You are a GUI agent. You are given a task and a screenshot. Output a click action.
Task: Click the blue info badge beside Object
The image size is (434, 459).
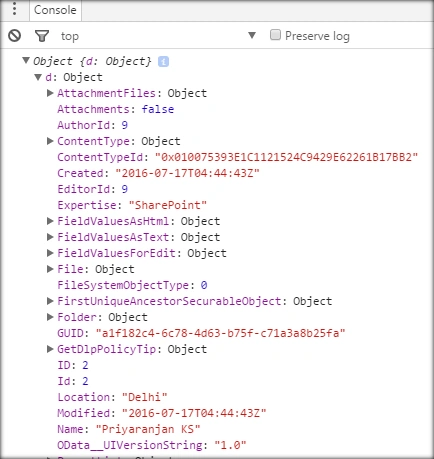click(x=163, y=61)
